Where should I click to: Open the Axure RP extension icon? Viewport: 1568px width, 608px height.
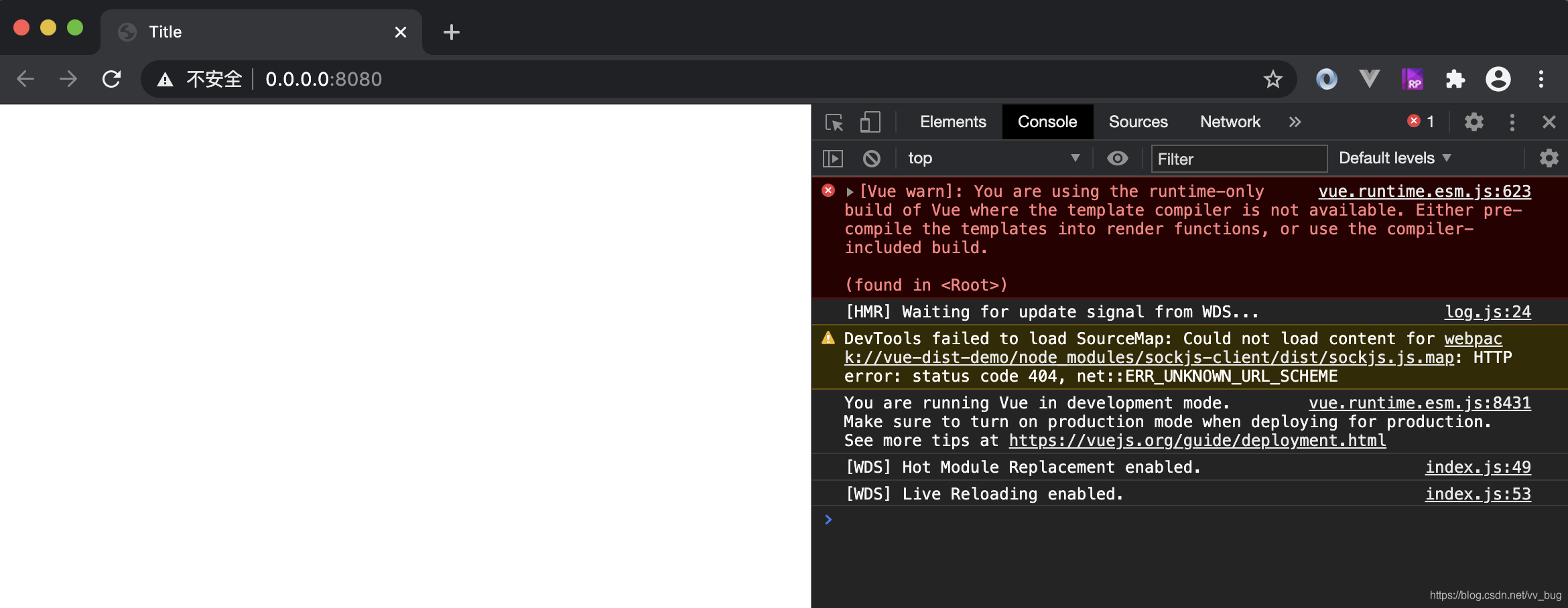pyautogui.click(x=1412, y=79)
